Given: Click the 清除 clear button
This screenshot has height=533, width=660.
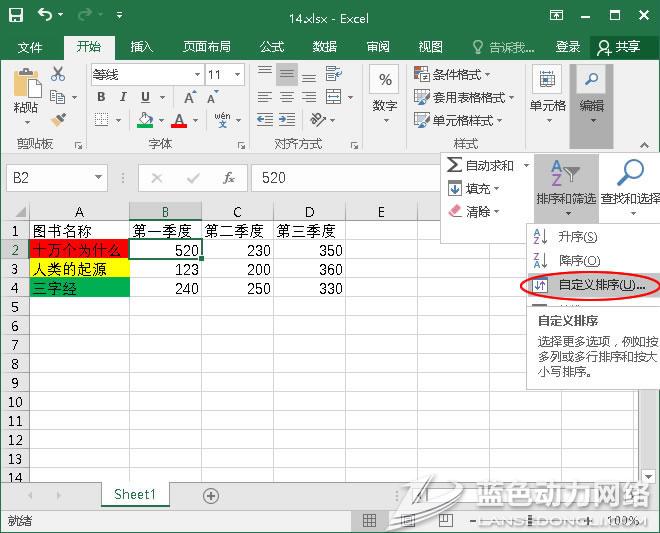Looking at the screenshot, I should 474,211.
